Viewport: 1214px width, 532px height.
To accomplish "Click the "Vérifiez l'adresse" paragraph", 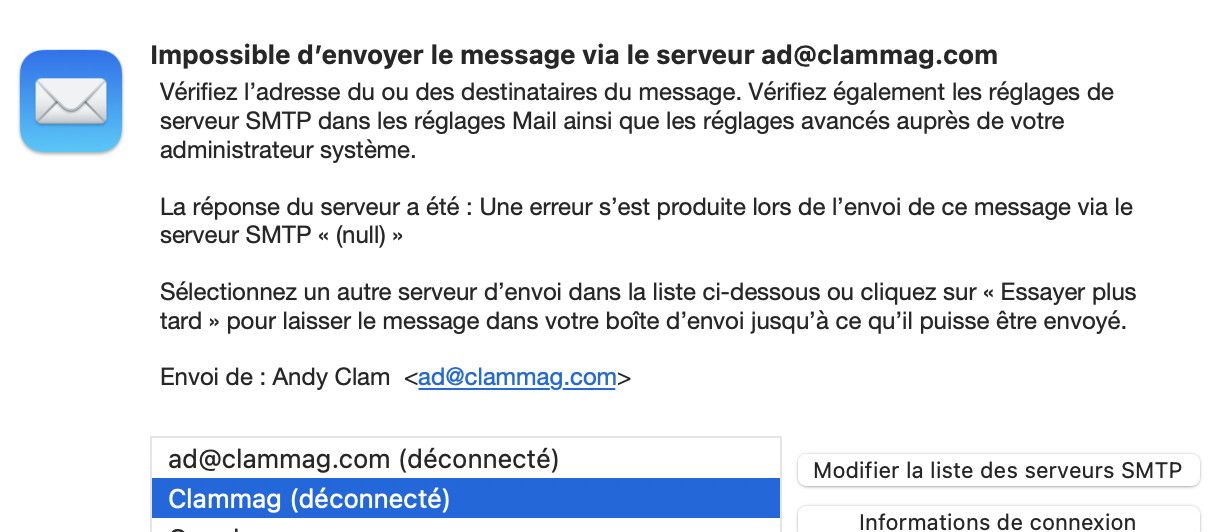I will (636, 122).
